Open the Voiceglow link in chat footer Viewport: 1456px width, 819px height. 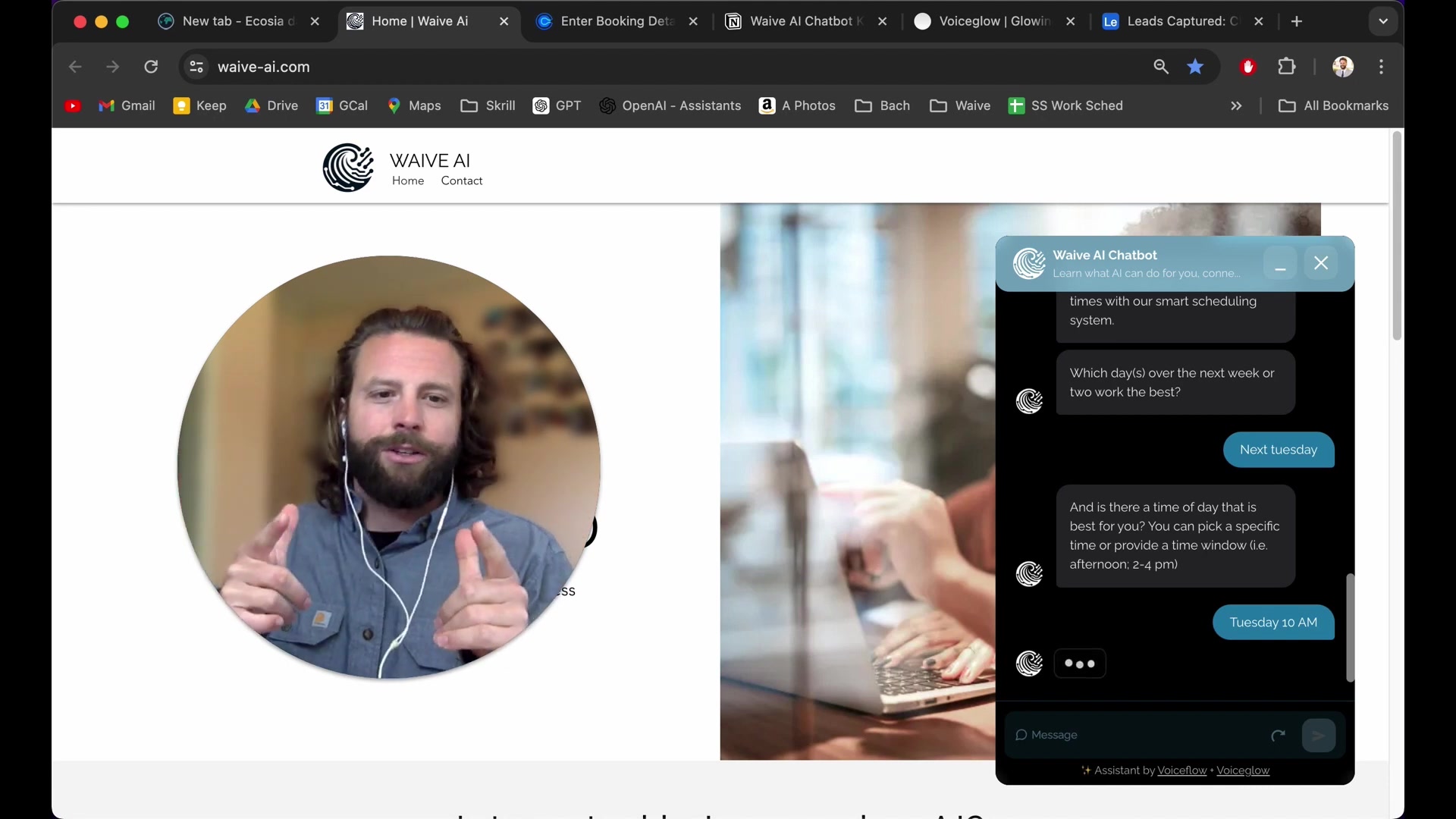1243,770
